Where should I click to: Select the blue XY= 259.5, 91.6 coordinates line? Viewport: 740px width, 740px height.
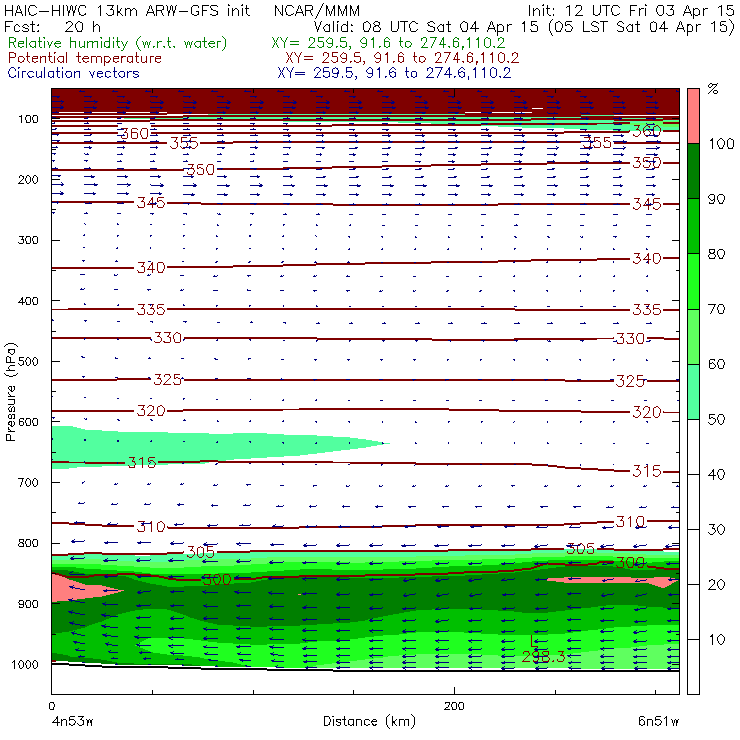point(394,73)
